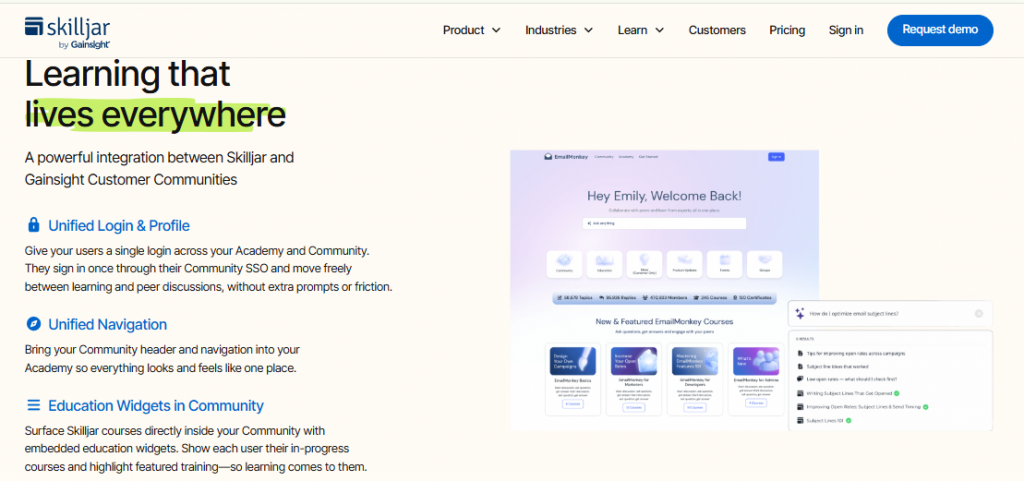Click the Education Widgets in Community heading
Screen dimensions: 1024x481
[x=156, y=405]
